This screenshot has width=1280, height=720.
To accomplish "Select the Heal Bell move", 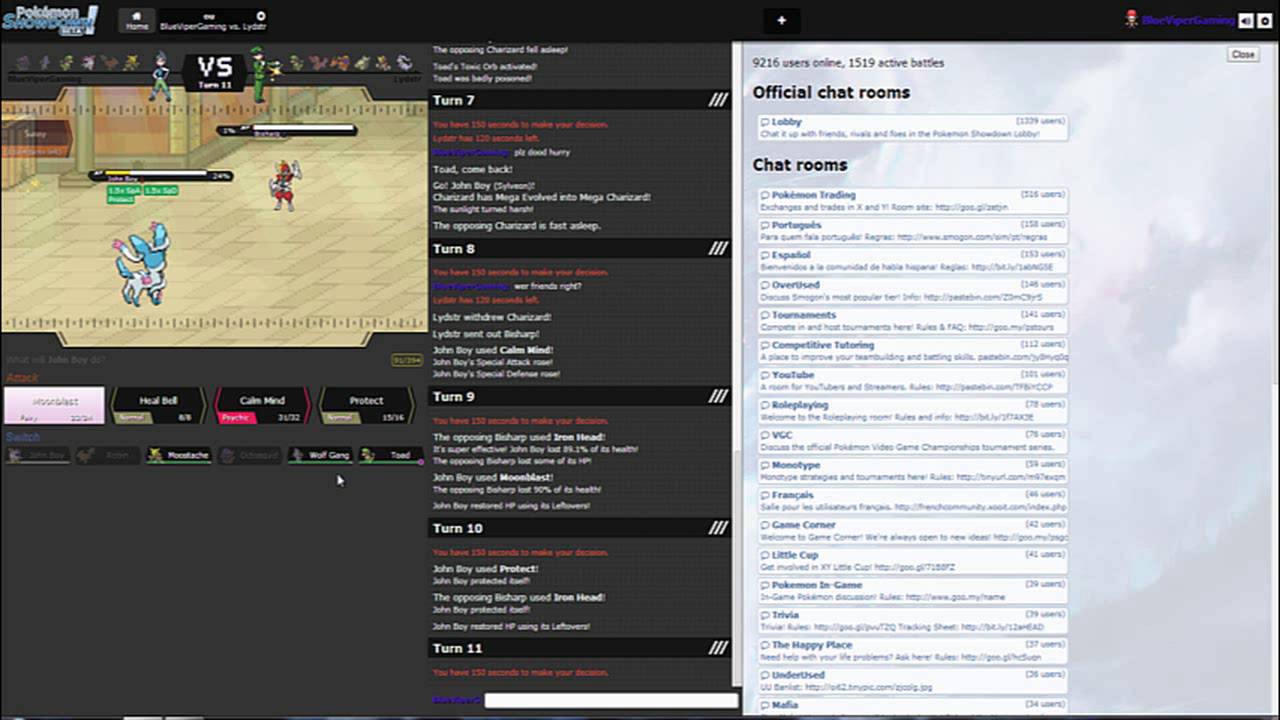I will click(158, 405).
